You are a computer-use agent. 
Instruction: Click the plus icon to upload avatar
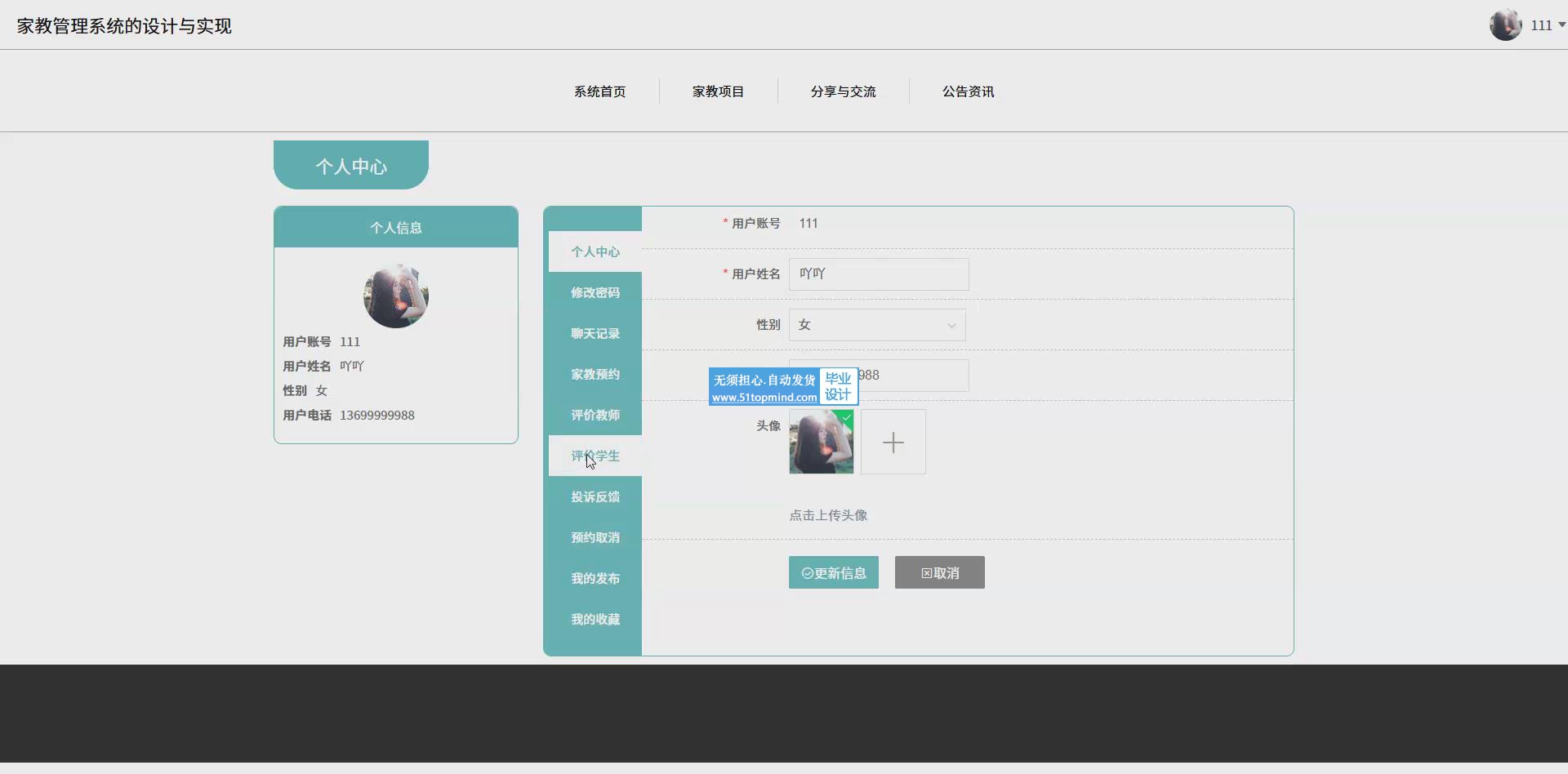[893, 442]
